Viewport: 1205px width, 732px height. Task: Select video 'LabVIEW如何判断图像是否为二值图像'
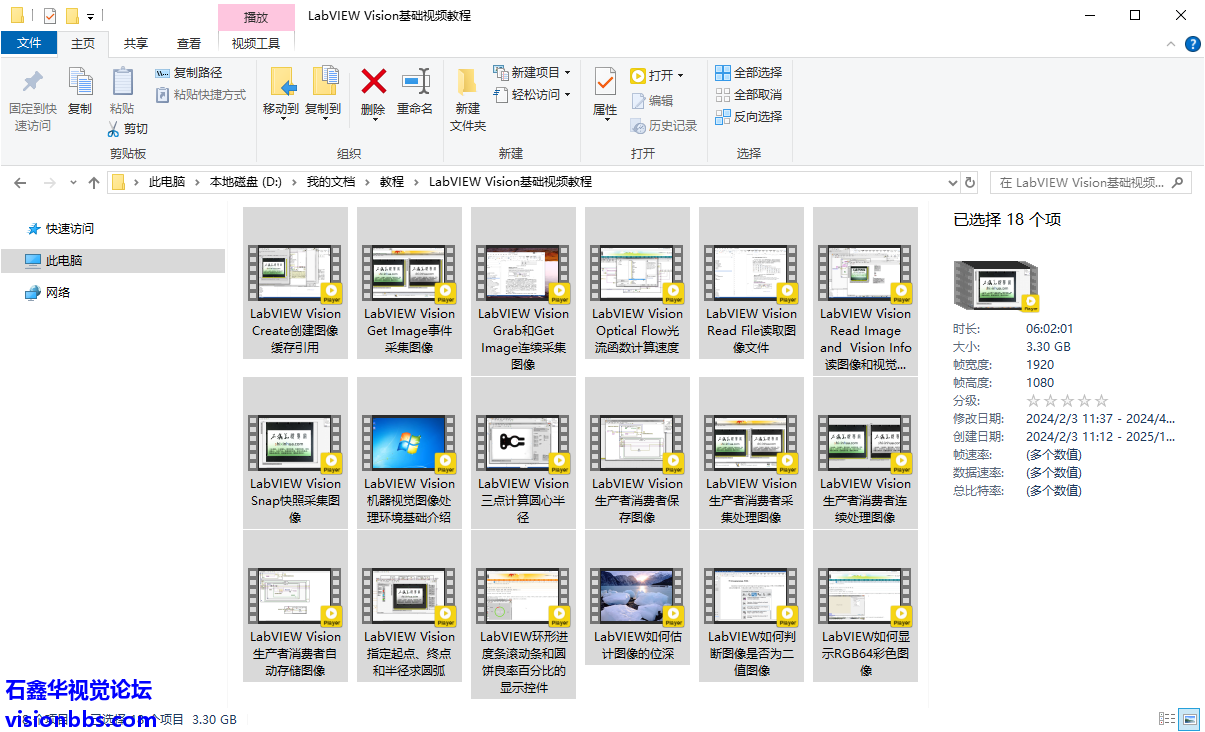751,606
